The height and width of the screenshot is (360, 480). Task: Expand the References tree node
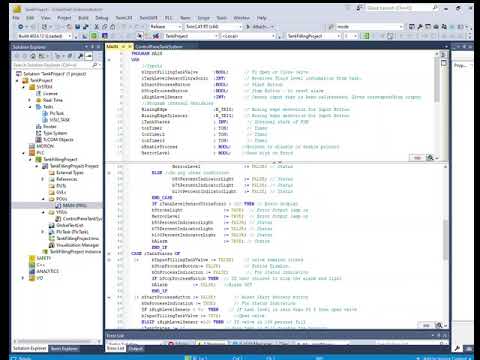[43, 179]
